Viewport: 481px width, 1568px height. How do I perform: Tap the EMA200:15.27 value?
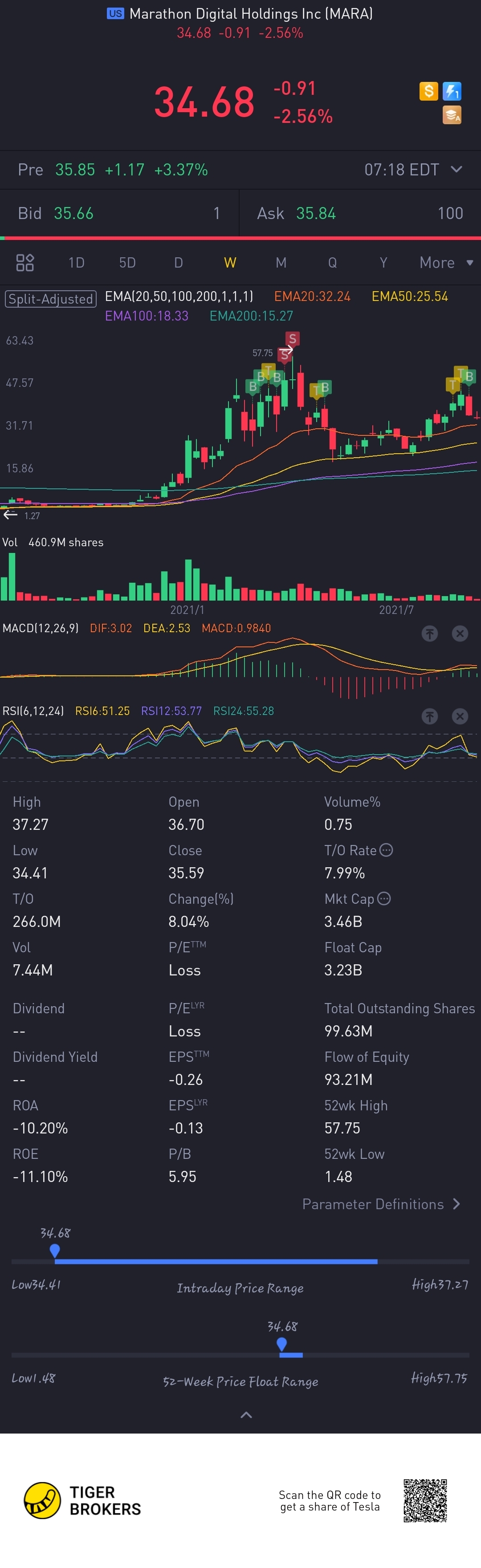[x=252, y=316]
